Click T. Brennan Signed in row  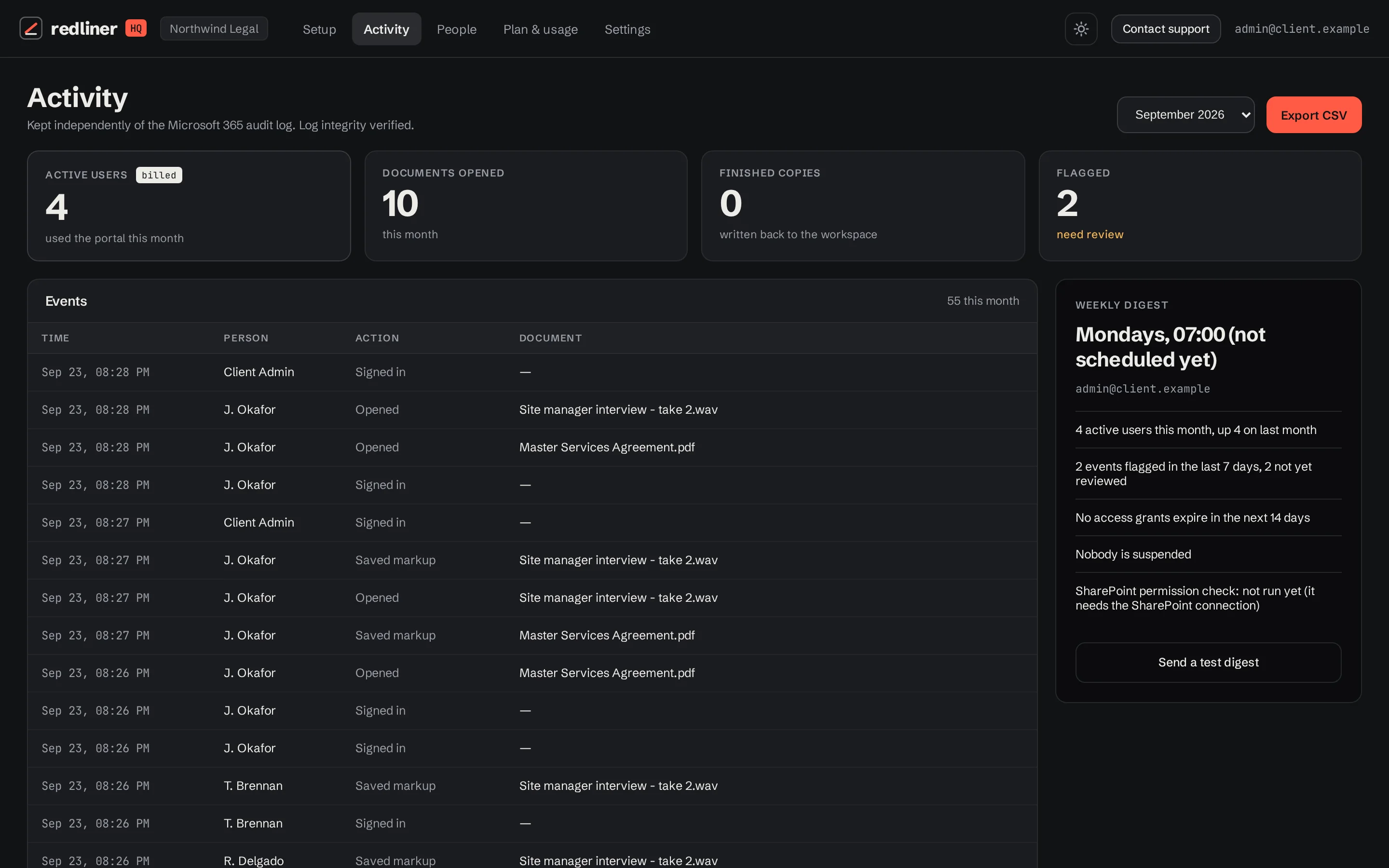(x=532, y=823)
